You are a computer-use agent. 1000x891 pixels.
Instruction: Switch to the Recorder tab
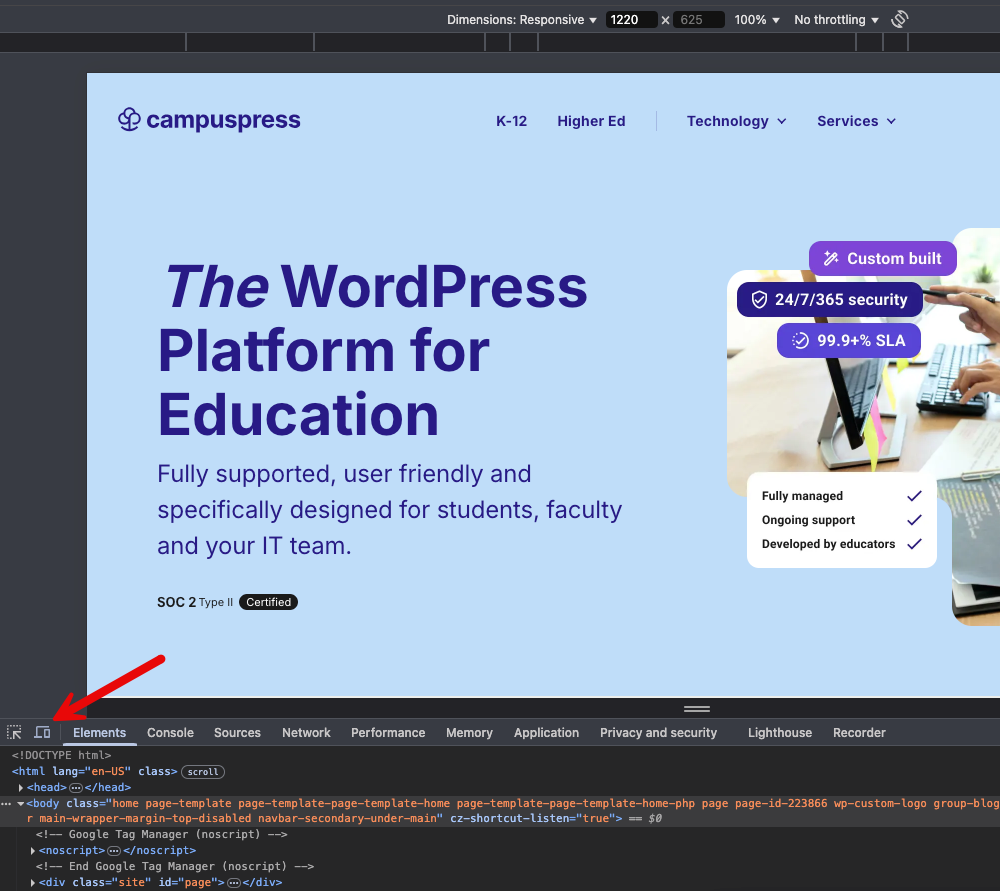coord(859,733)
